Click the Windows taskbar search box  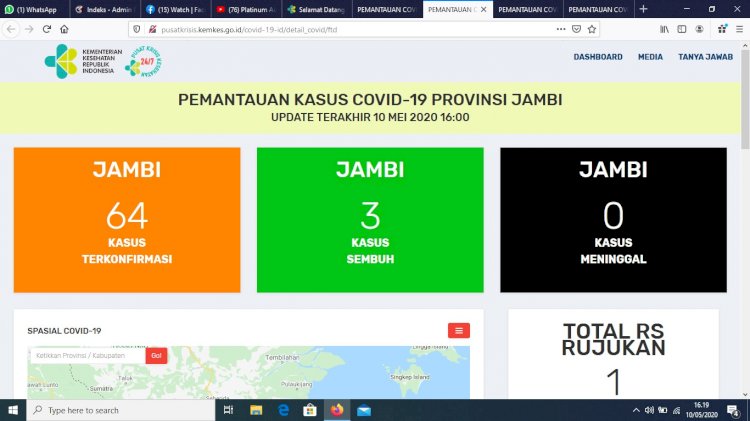pos(121,410)
